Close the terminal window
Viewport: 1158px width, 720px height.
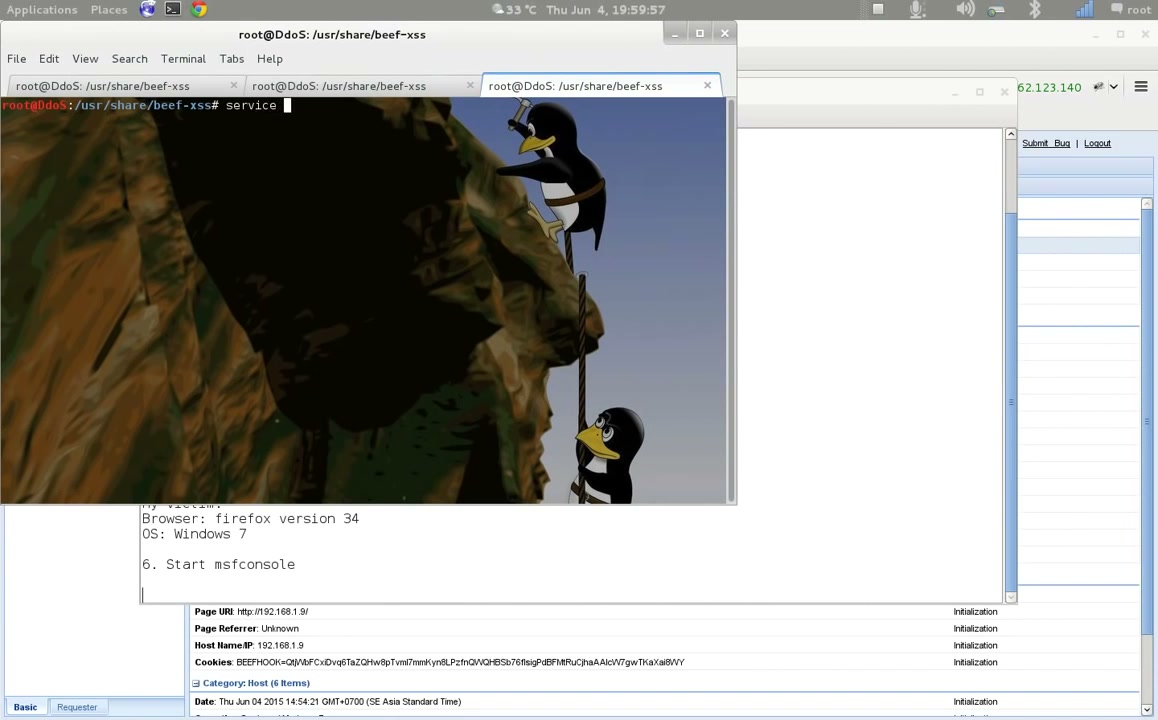(x=724, y=33)
